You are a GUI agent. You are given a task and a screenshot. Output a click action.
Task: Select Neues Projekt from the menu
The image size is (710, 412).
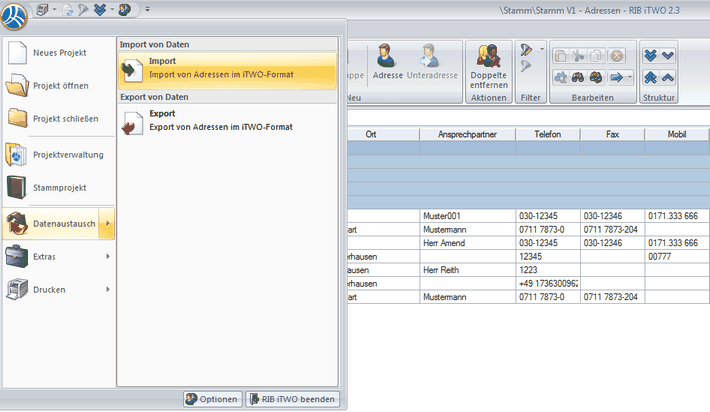point(57,51)
